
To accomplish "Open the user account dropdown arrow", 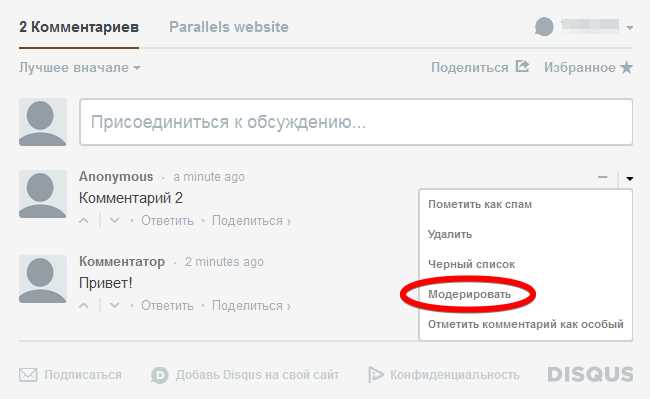I will tap(630, 28).
